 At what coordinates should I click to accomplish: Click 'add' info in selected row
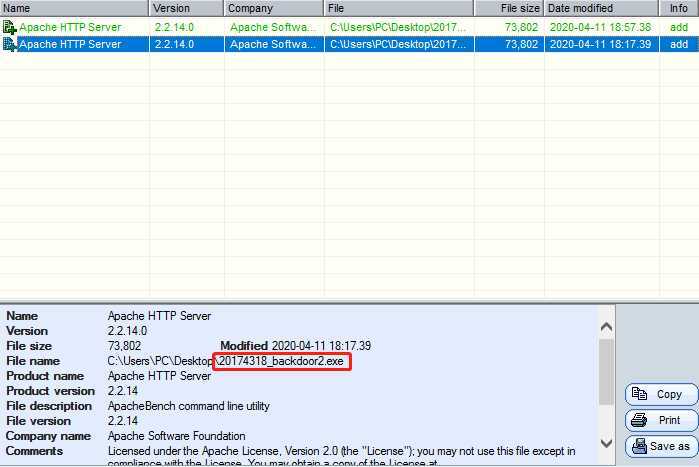point(679,44)
